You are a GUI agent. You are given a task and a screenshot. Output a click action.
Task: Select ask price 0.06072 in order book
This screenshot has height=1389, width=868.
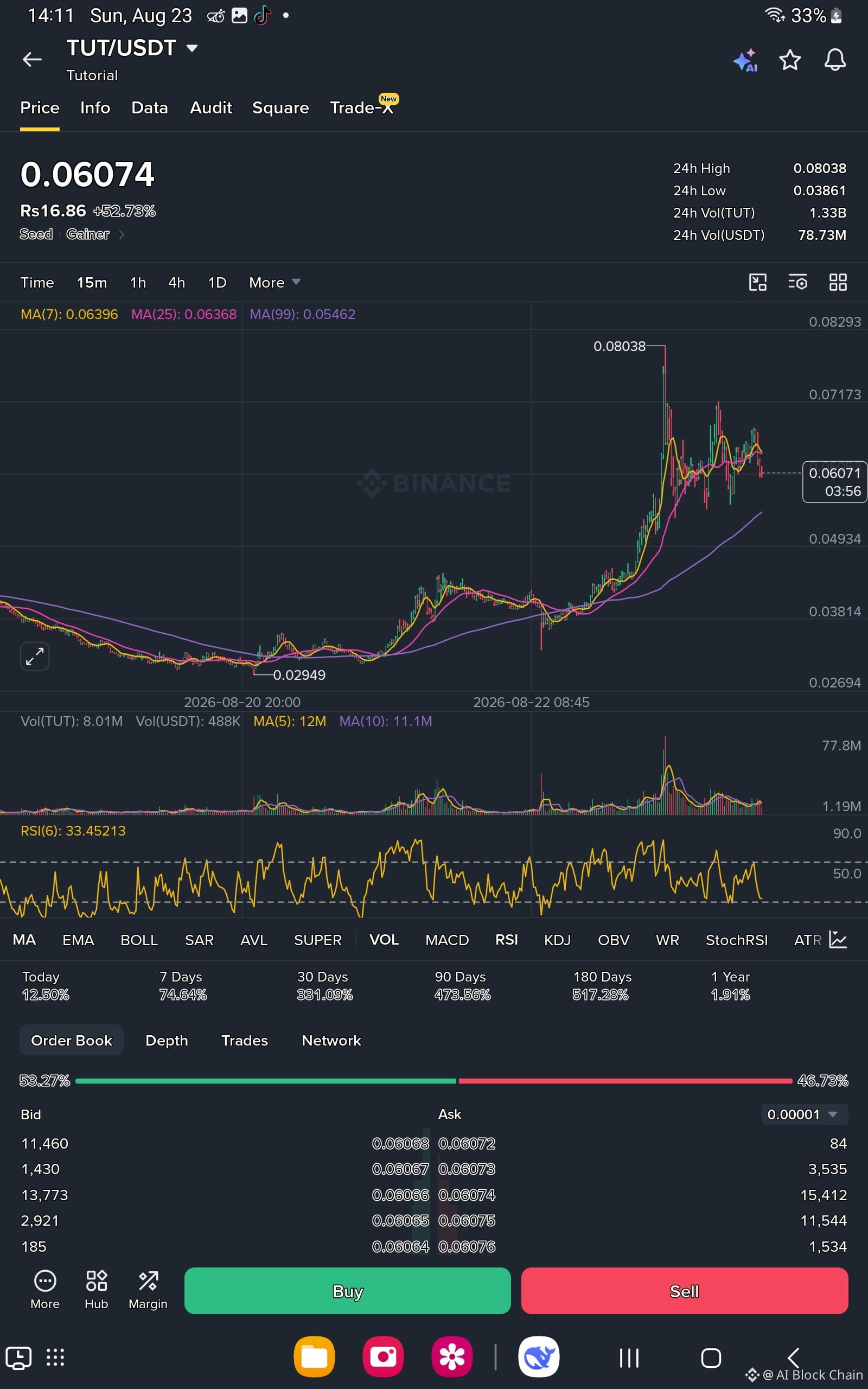point(467,1143)
